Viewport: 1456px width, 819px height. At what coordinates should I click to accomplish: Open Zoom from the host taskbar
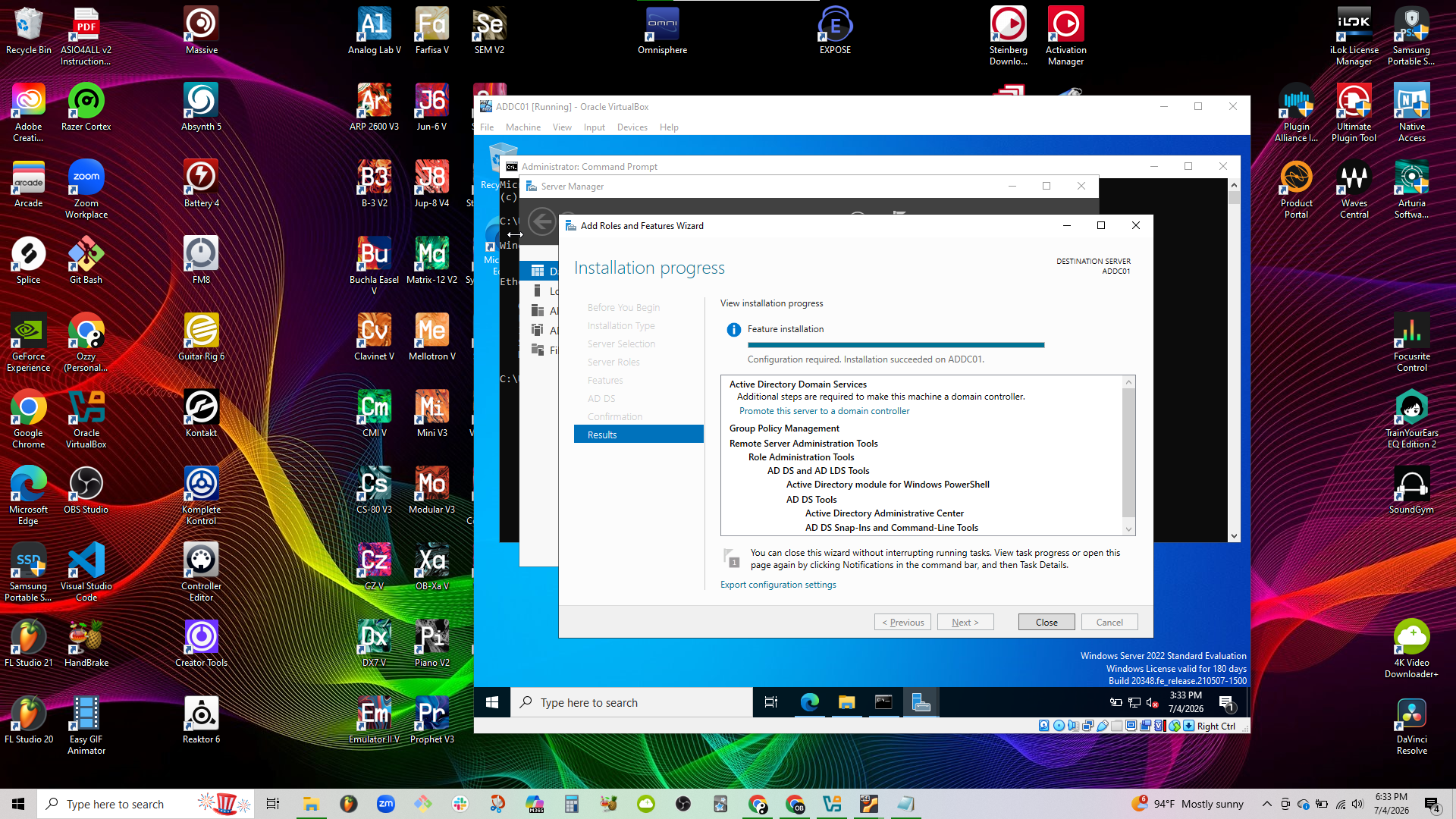click(x=386, y=804)
